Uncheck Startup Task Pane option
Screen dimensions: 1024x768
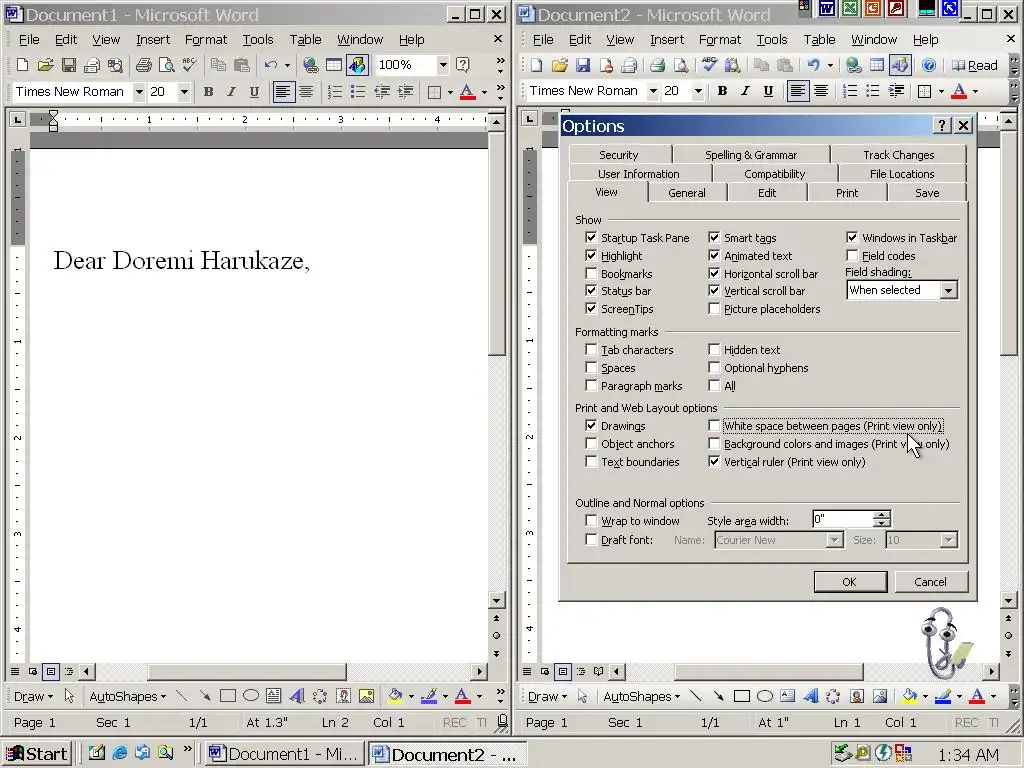[x=591, y=238]
